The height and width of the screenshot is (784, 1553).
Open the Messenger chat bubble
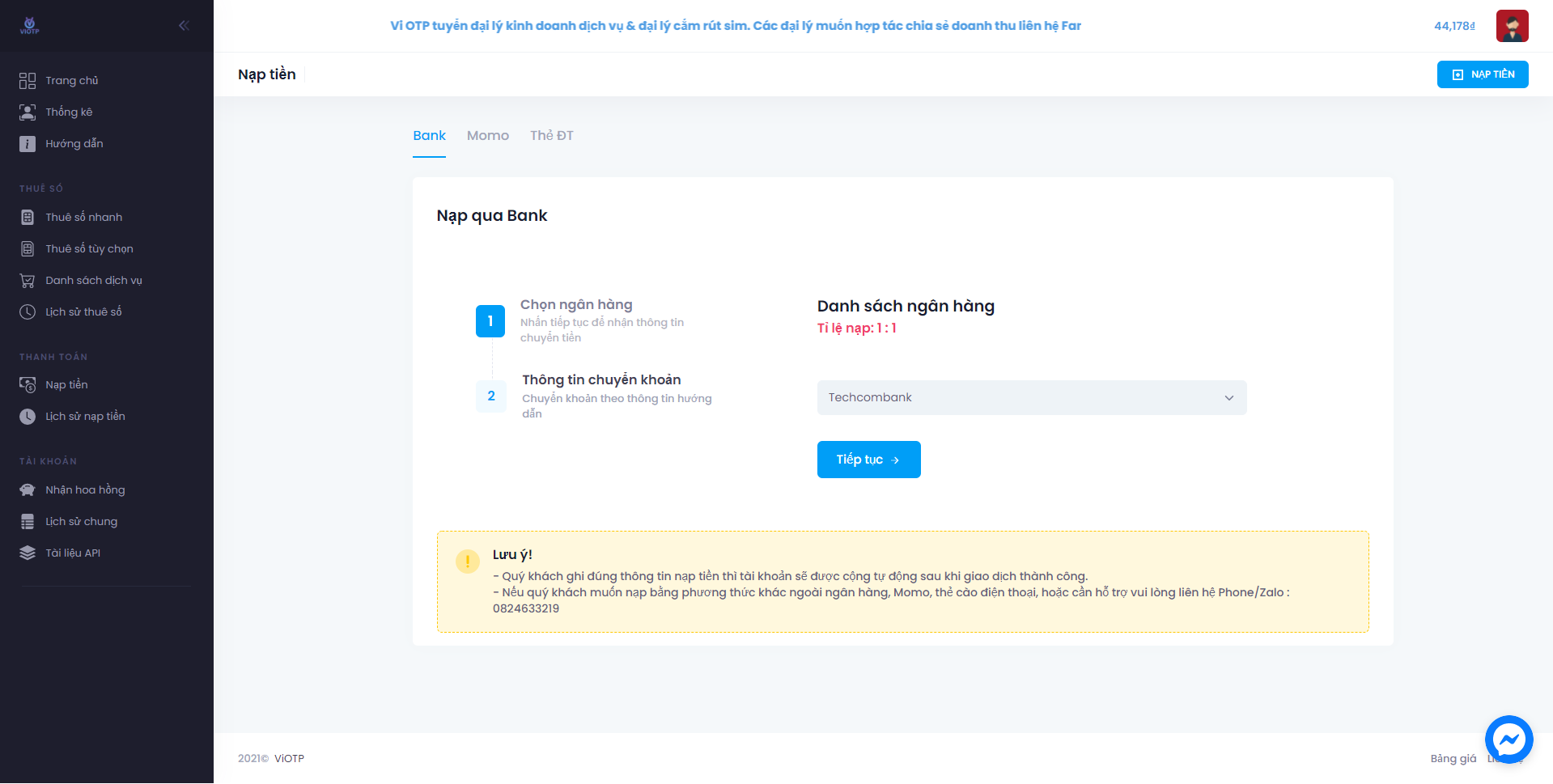click(1508, 739)
